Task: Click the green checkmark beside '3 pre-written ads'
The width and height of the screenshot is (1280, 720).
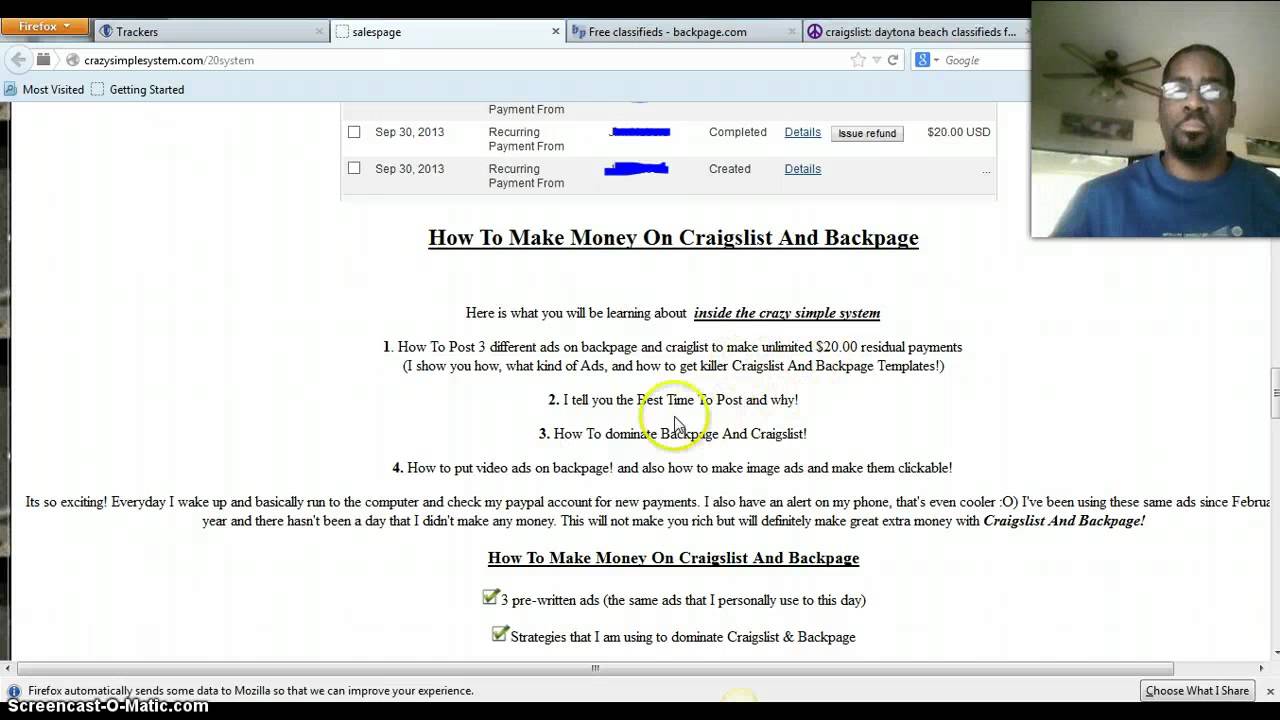Action: pyautogui.click(x=490, y=597)
